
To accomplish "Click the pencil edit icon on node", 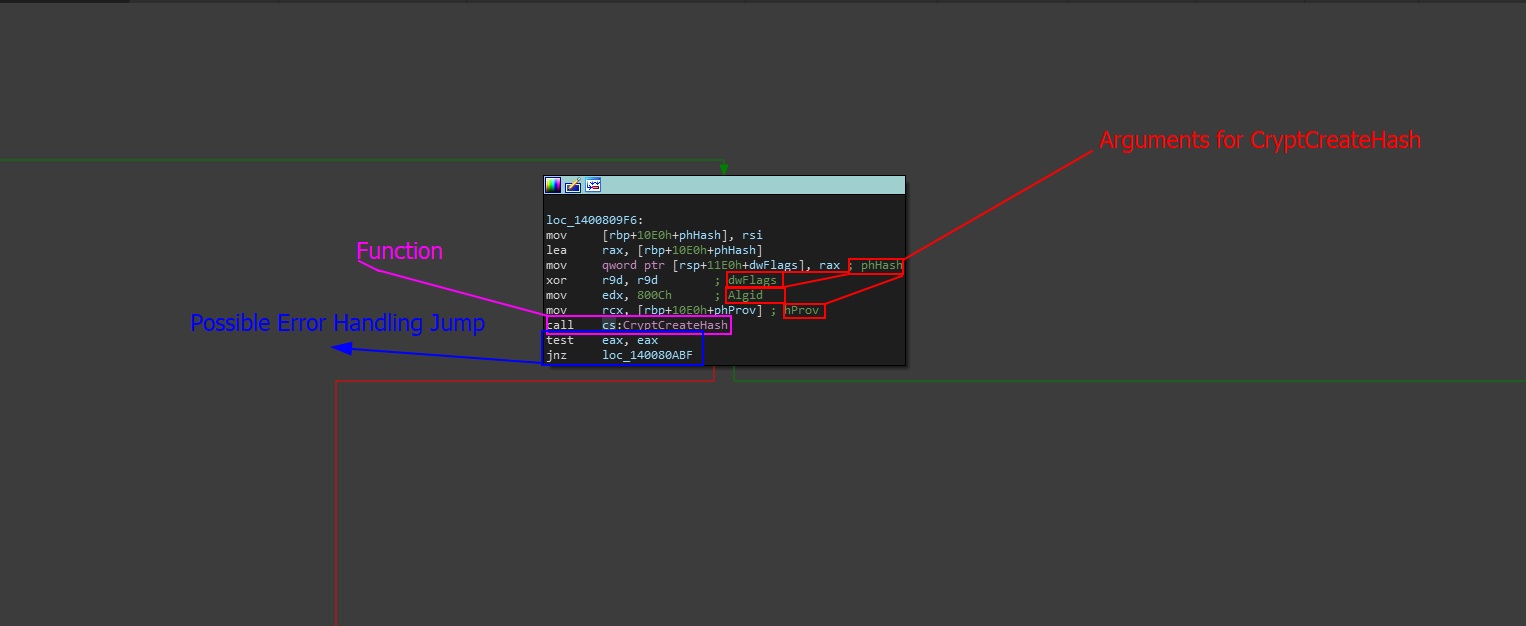I will coord(573,185).
